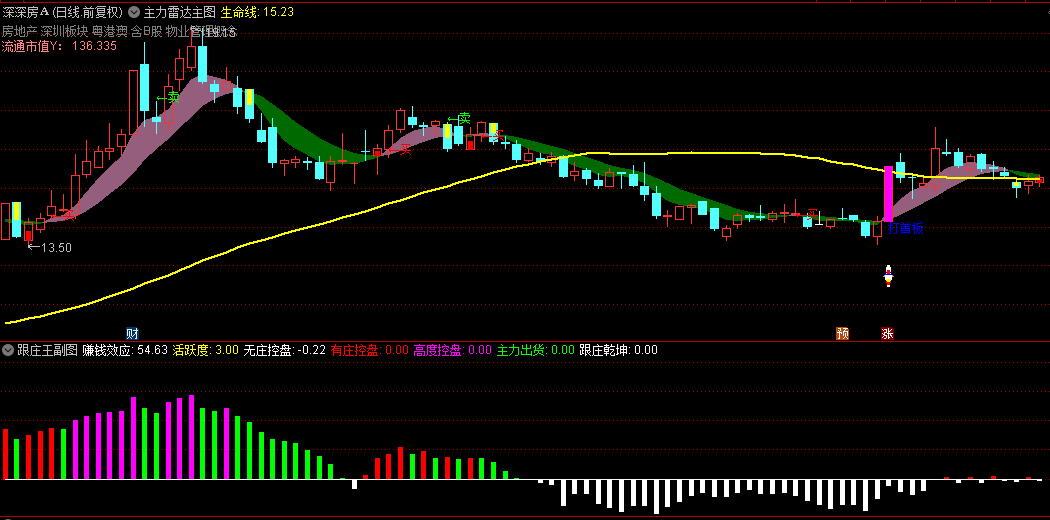Click the red 涨 limit-up marker icon
The image size is (1050, 520).
[x=887, y=333]
